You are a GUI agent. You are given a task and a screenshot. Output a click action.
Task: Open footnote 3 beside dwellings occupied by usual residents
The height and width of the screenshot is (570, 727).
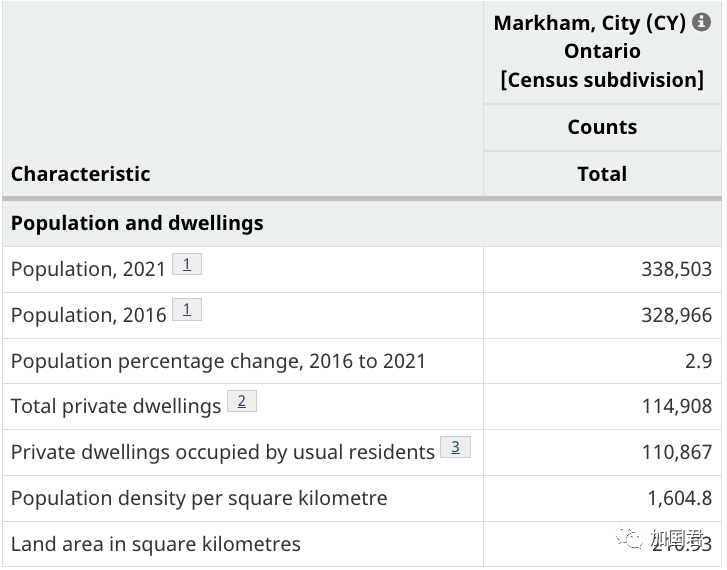click(455, 447)
